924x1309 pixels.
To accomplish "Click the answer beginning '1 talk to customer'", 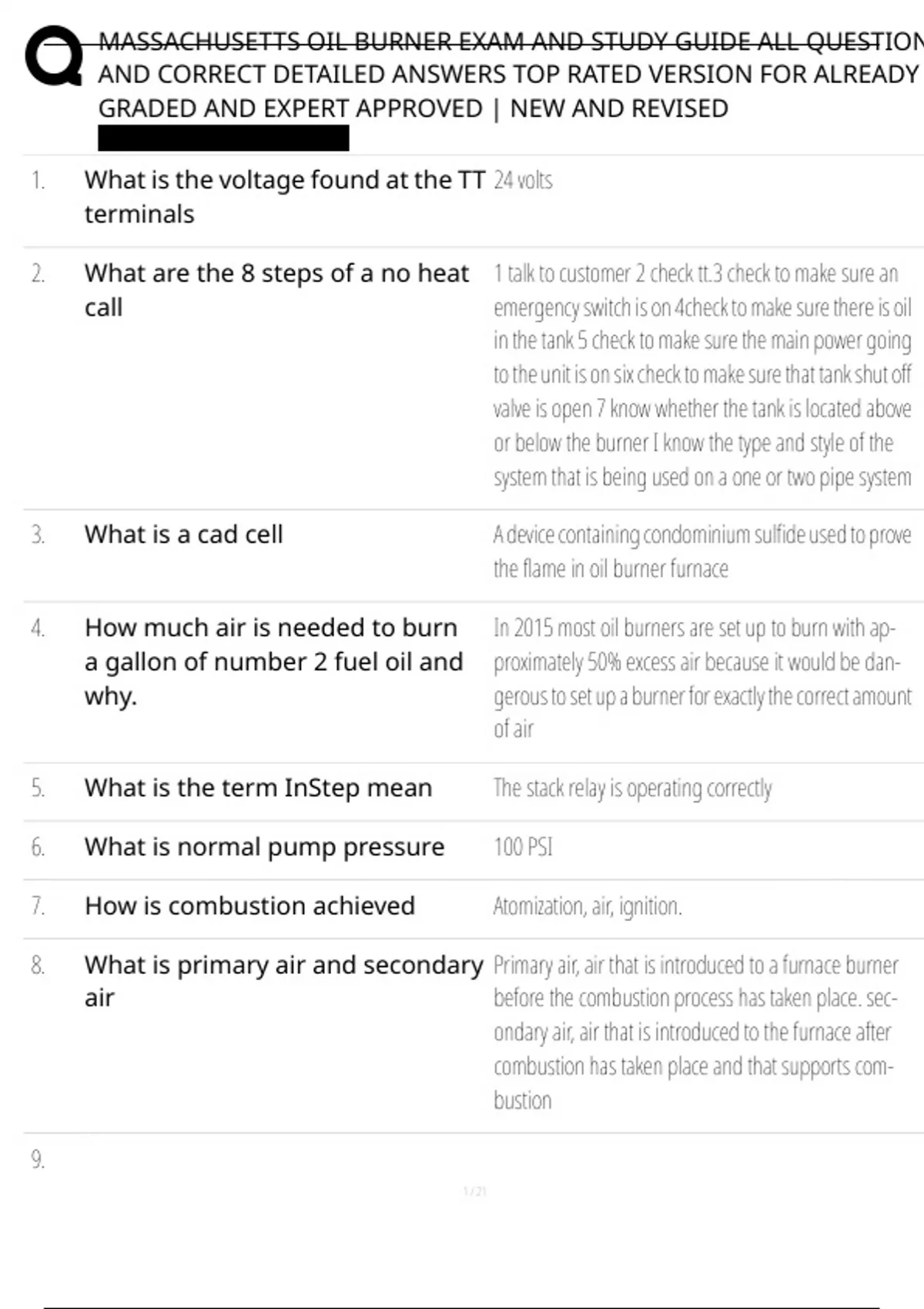I will pos(701,375).
